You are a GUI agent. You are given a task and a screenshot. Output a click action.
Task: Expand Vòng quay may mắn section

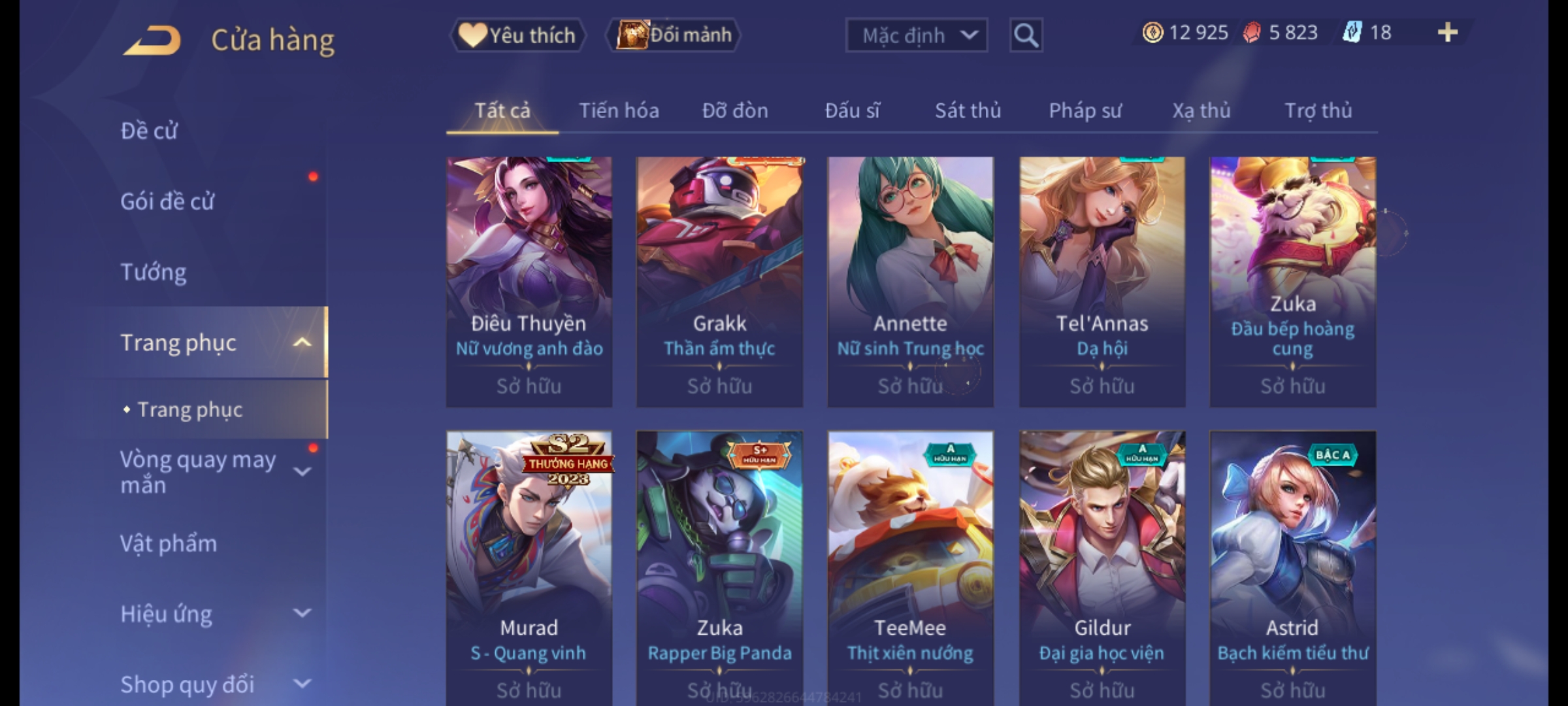[x=302, y=471]
